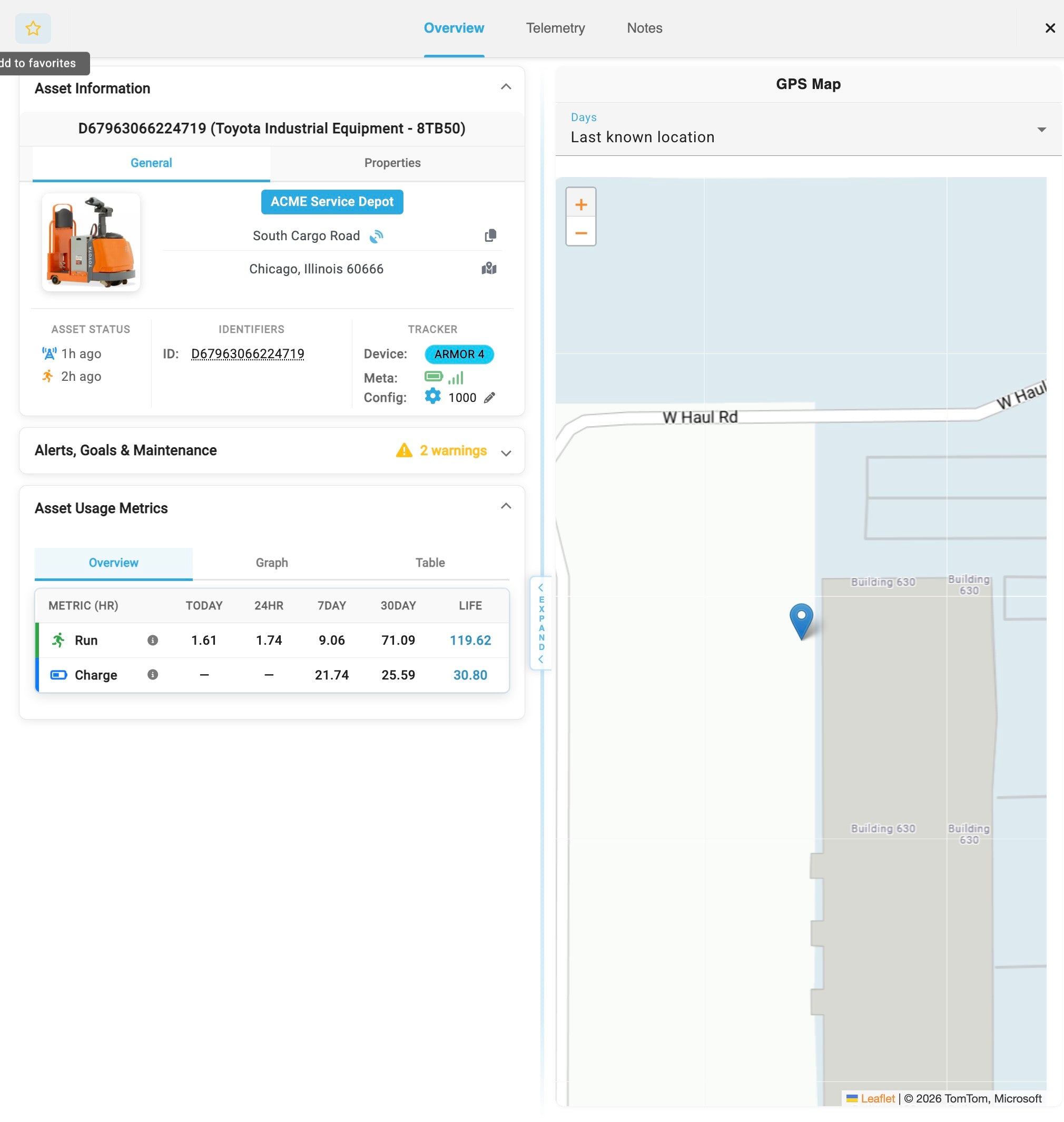1064x1122 pixels.
Task: Open map icon beside Chicago, Illinois 60666
Action: [489, 268]
